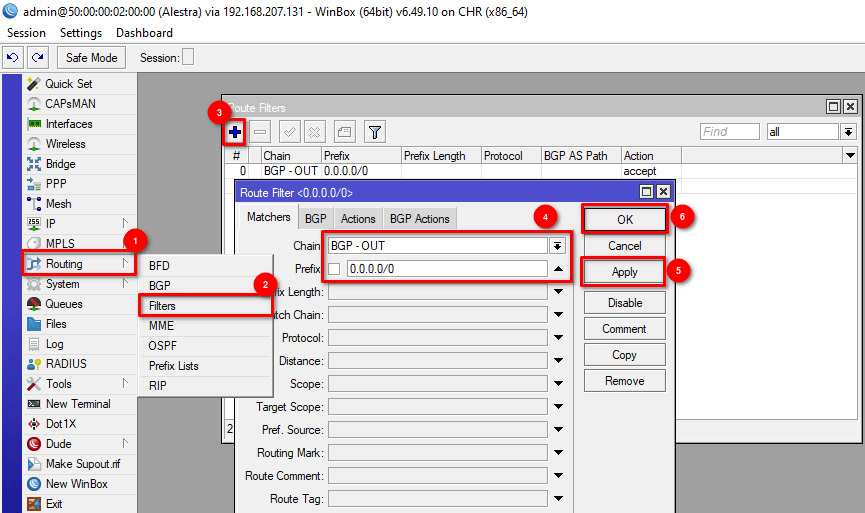Viewport: 865px width, 513px height.
Task: Click the OK button in Route Filter dialog
Action: coord(624,219)
